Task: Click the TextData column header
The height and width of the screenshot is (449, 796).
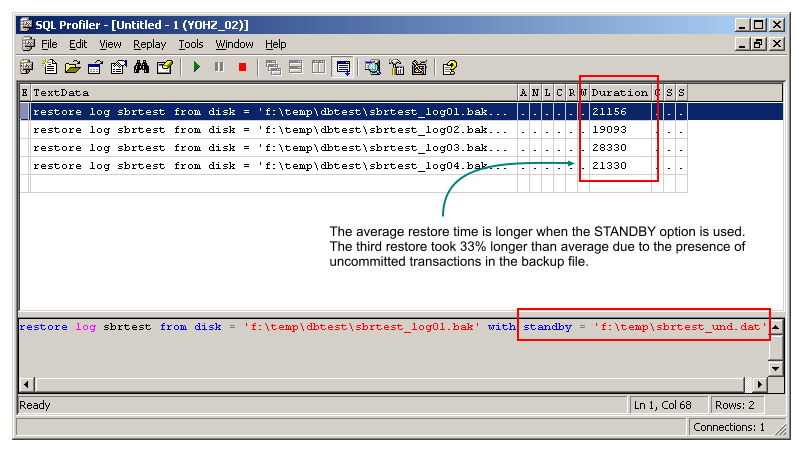Action: click(x=274, y=92)
